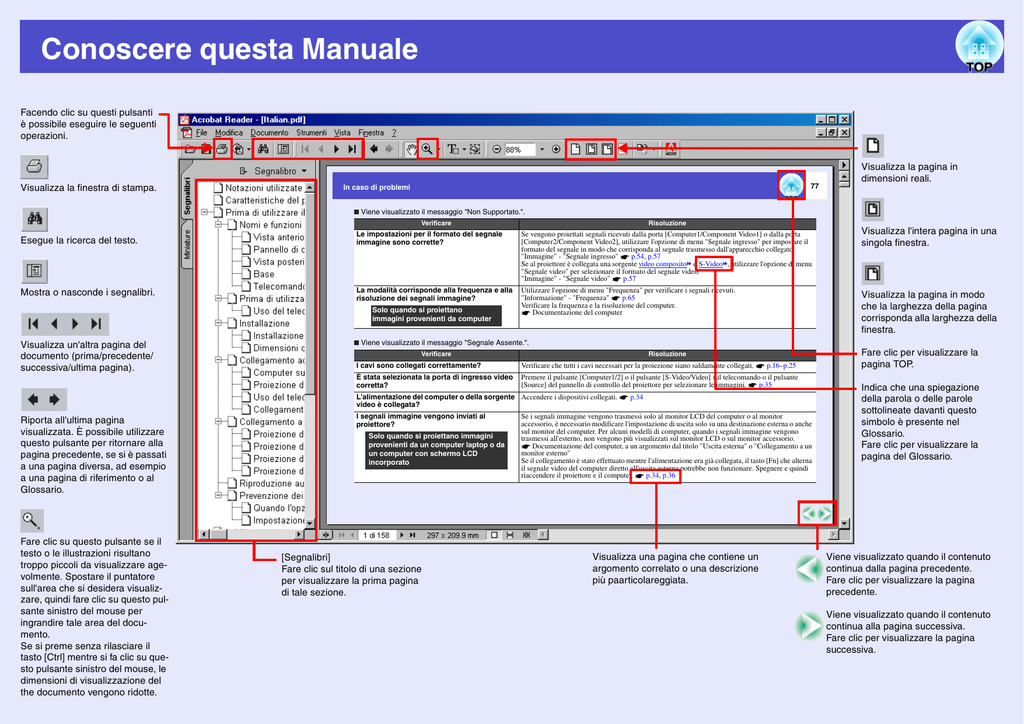This screenshot has width=1024, height=724.
Task: Click the TOP icon inside the PDF page
Action: click(791, 185)
